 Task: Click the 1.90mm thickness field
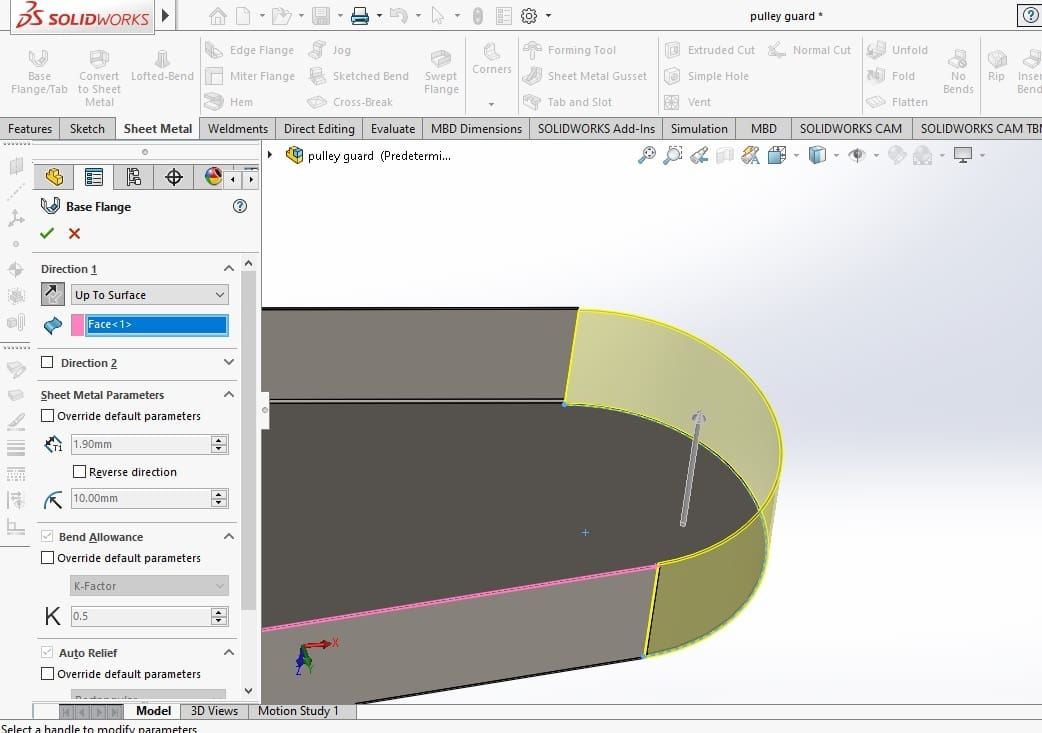(x=140, y=444)
